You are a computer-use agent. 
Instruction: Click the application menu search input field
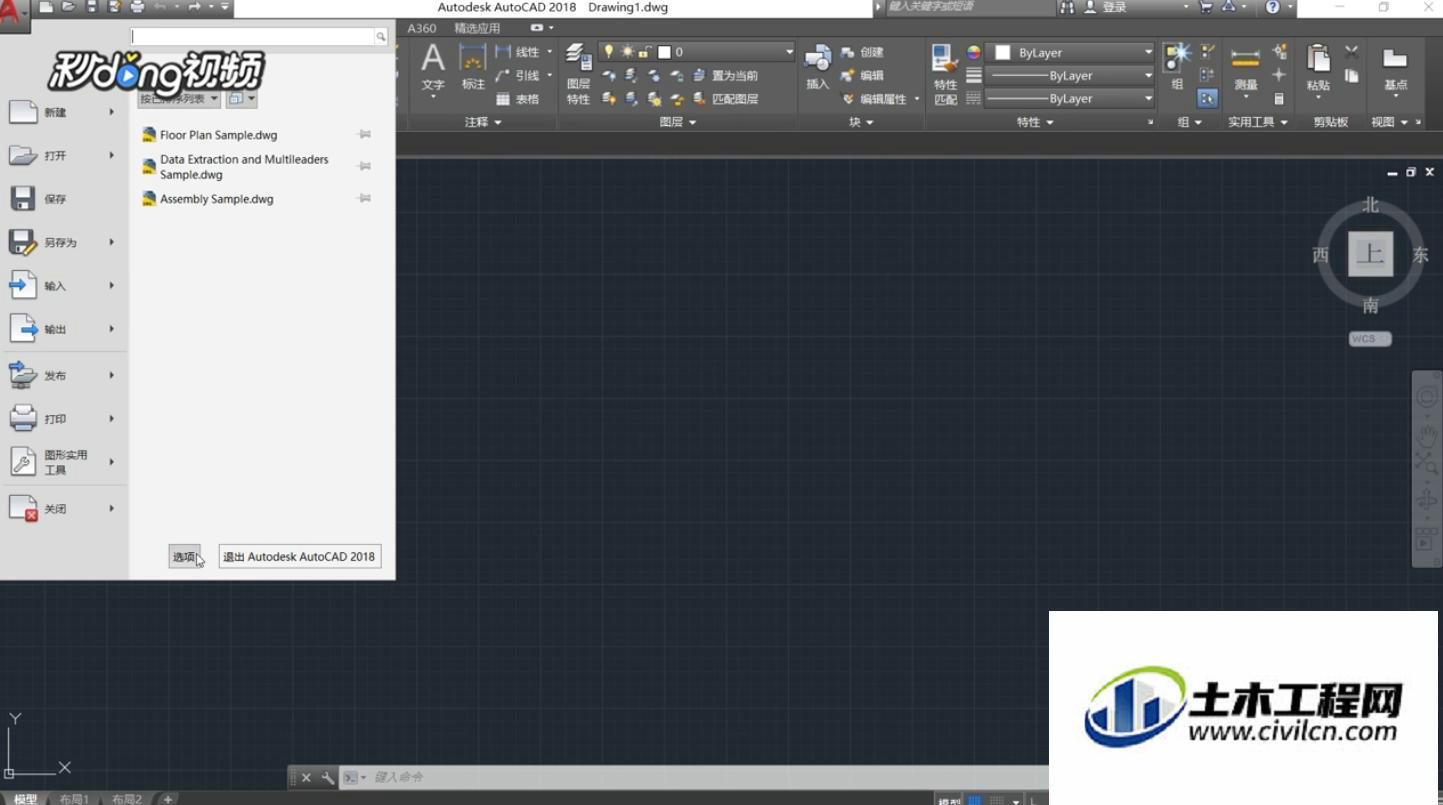point(253,37)
